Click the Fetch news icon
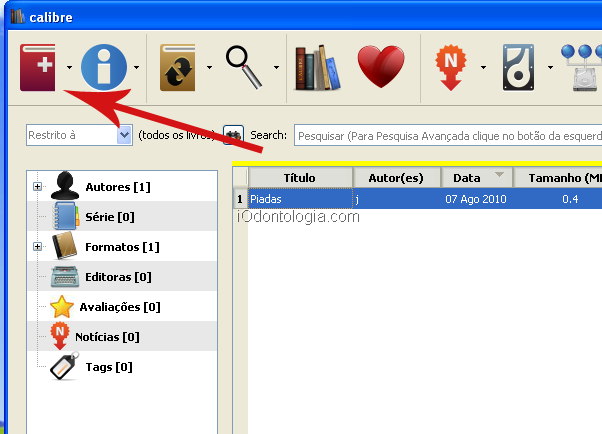 tap(451, 68)
